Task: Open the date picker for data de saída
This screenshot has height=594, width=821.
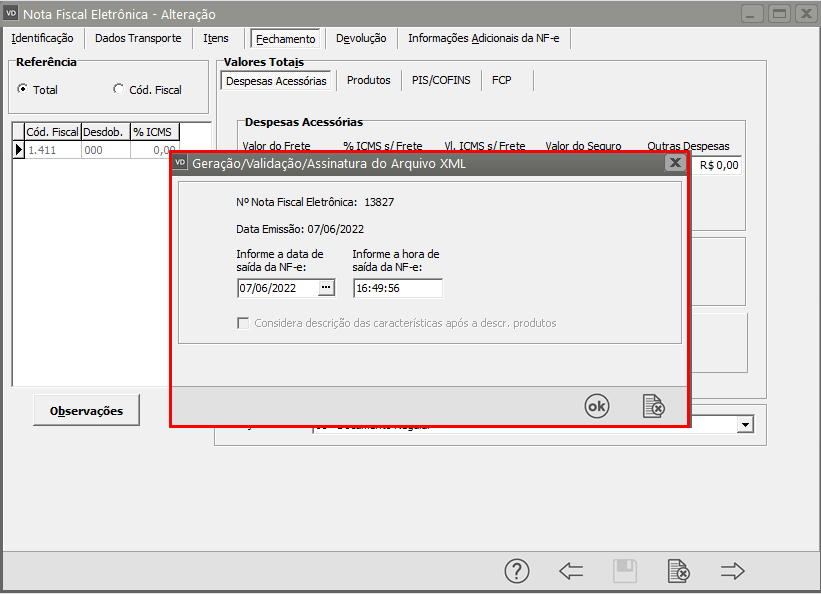Action: [326, 288]
